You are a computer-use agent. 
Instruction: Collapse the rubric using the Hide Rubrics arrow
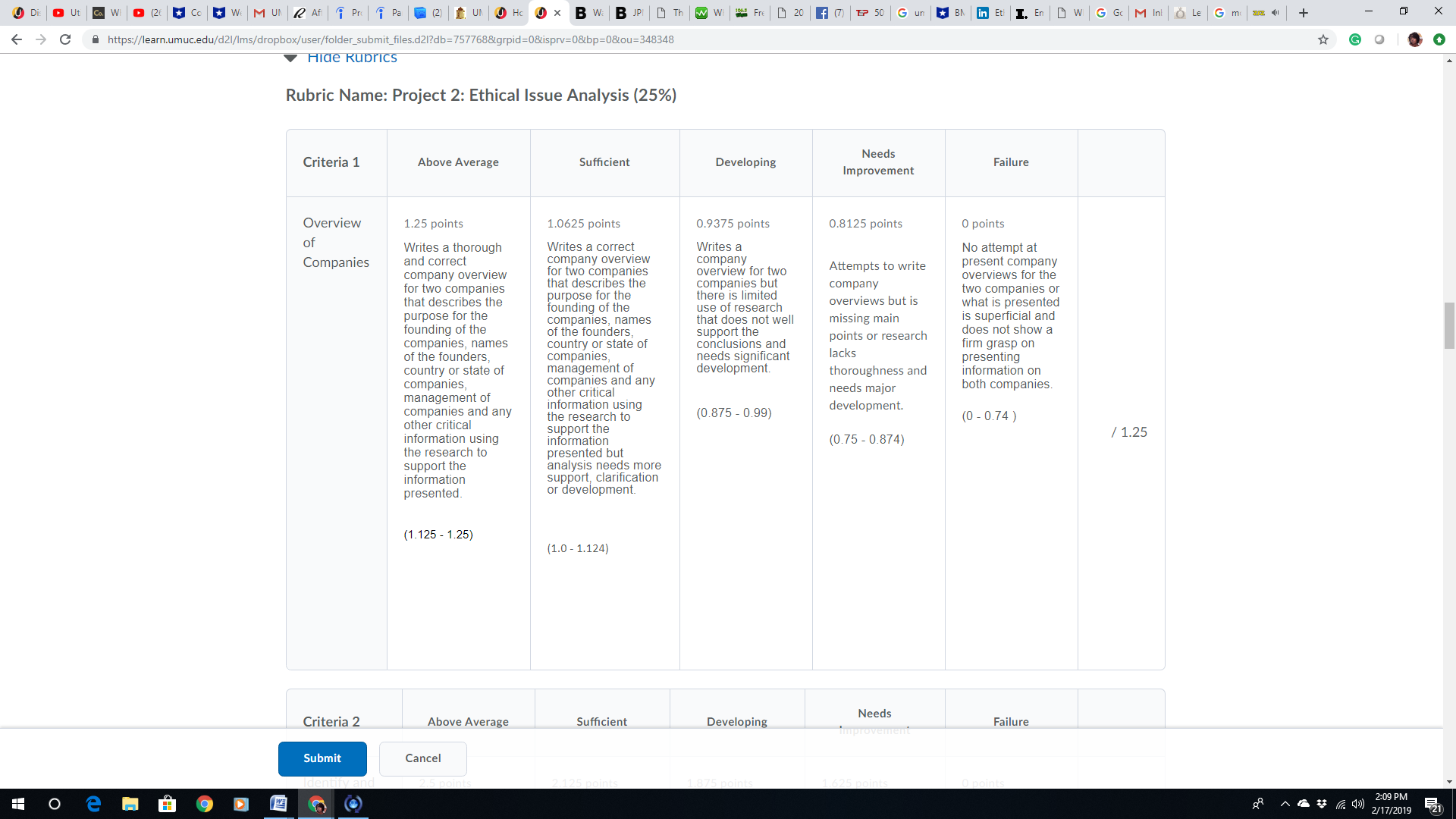click(x=290, y=57)
